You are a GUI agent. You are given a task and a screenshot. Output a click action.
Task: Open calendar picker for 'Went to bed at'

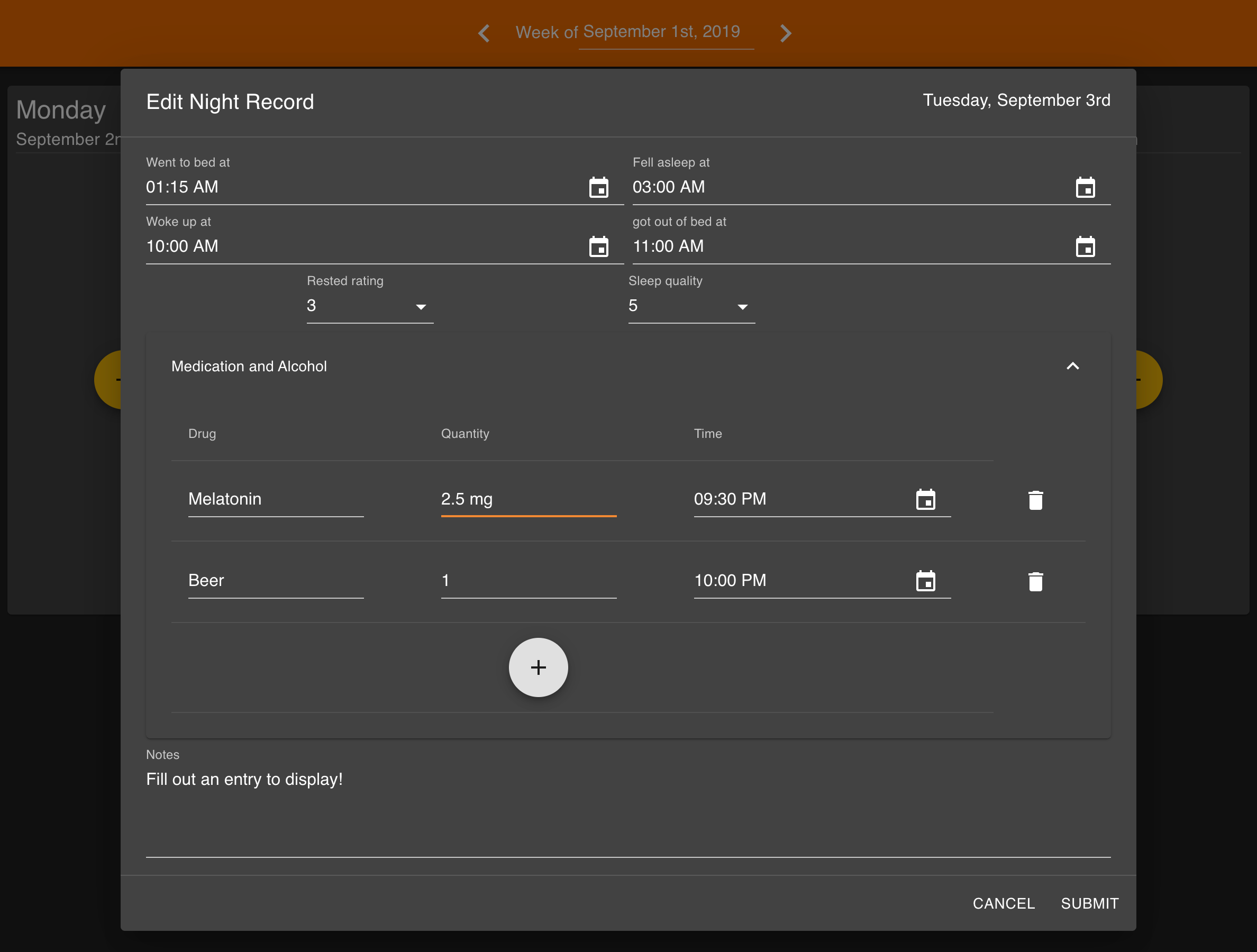tap(599, 187)
